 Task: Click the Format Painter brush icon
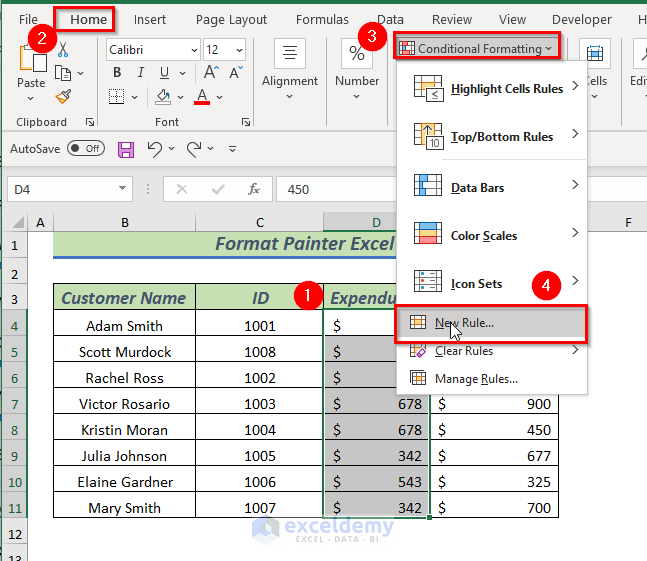click(x=63, y=96)
